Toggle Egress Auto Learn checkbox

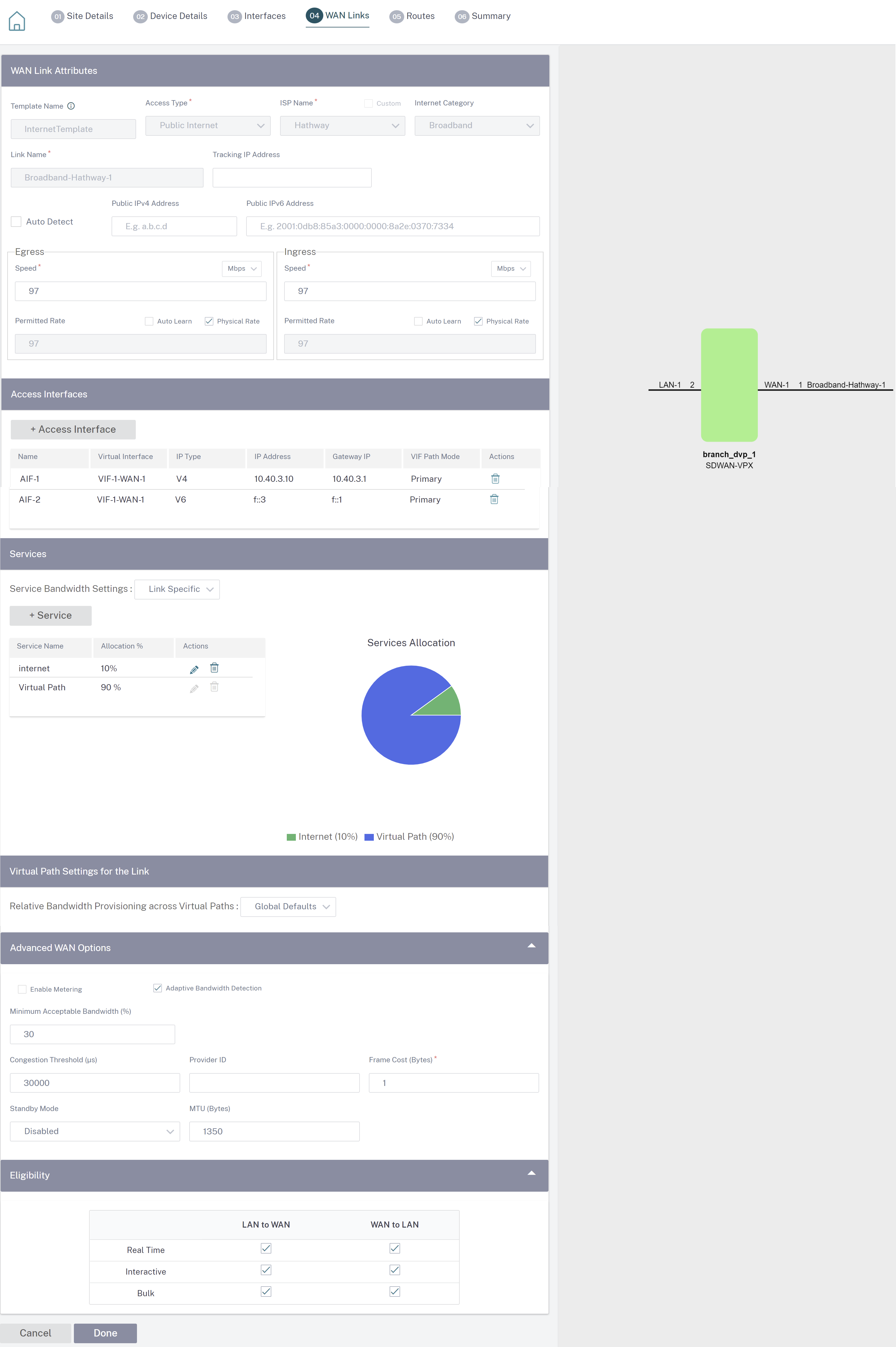[149, 321]
